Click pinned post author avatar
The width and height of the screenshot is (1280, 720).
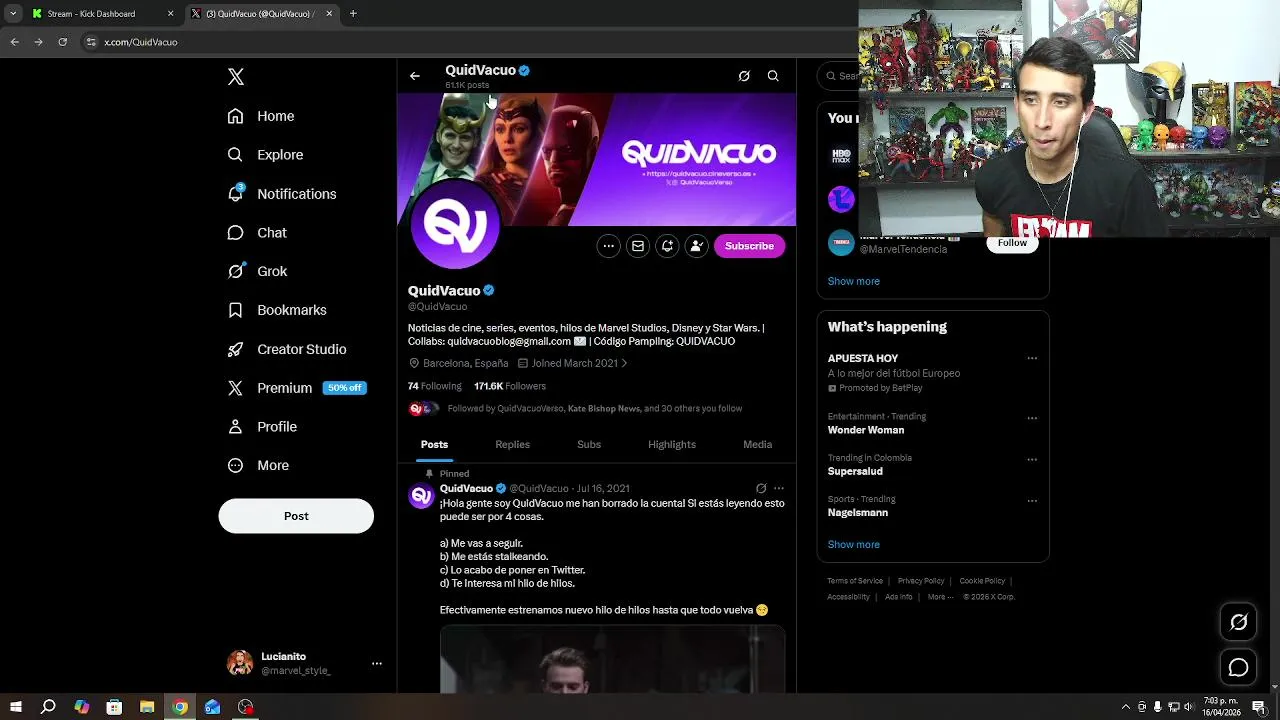421,496
